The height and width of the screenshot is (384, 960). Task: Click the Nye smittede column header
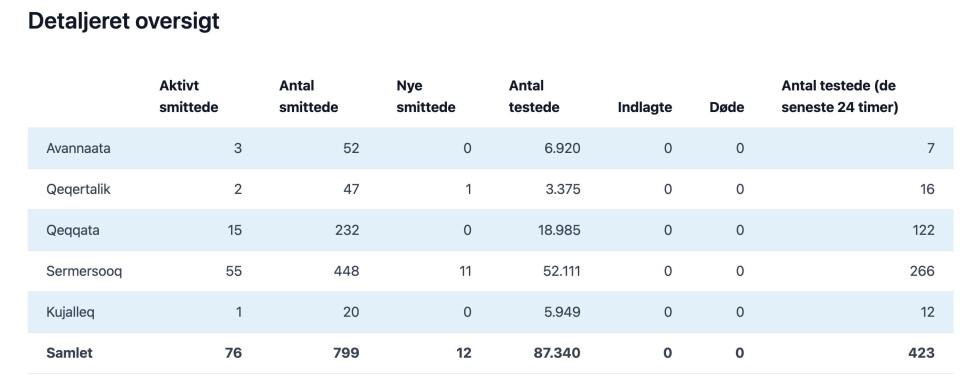426,97
